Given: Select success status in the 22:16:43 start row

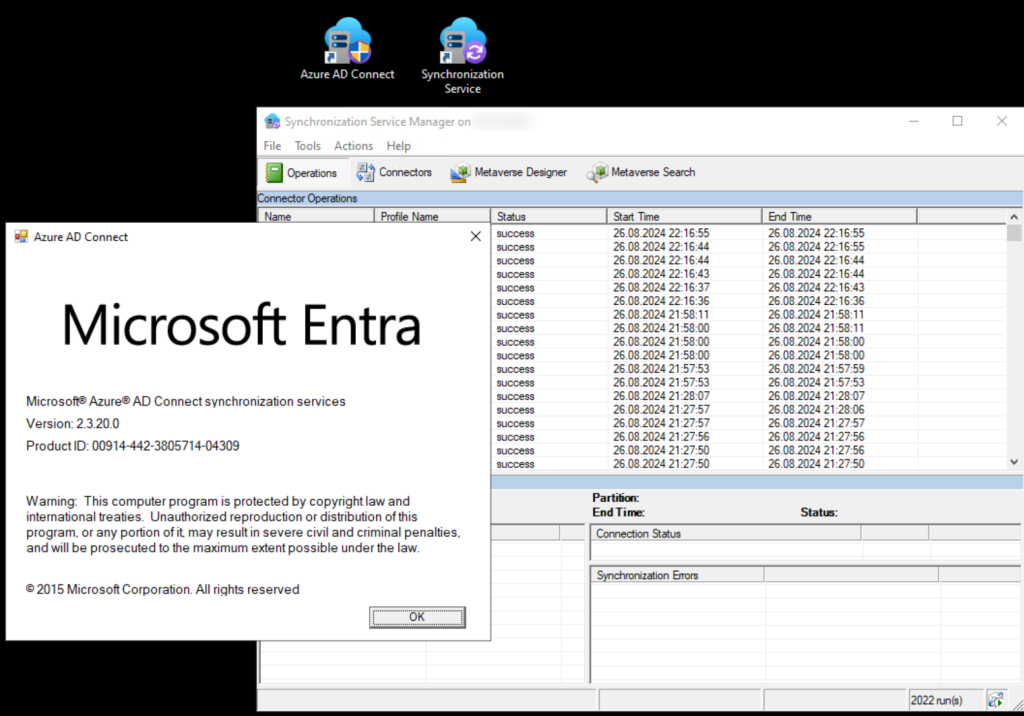Looking at the screenshot, I should tap(515, 274).
